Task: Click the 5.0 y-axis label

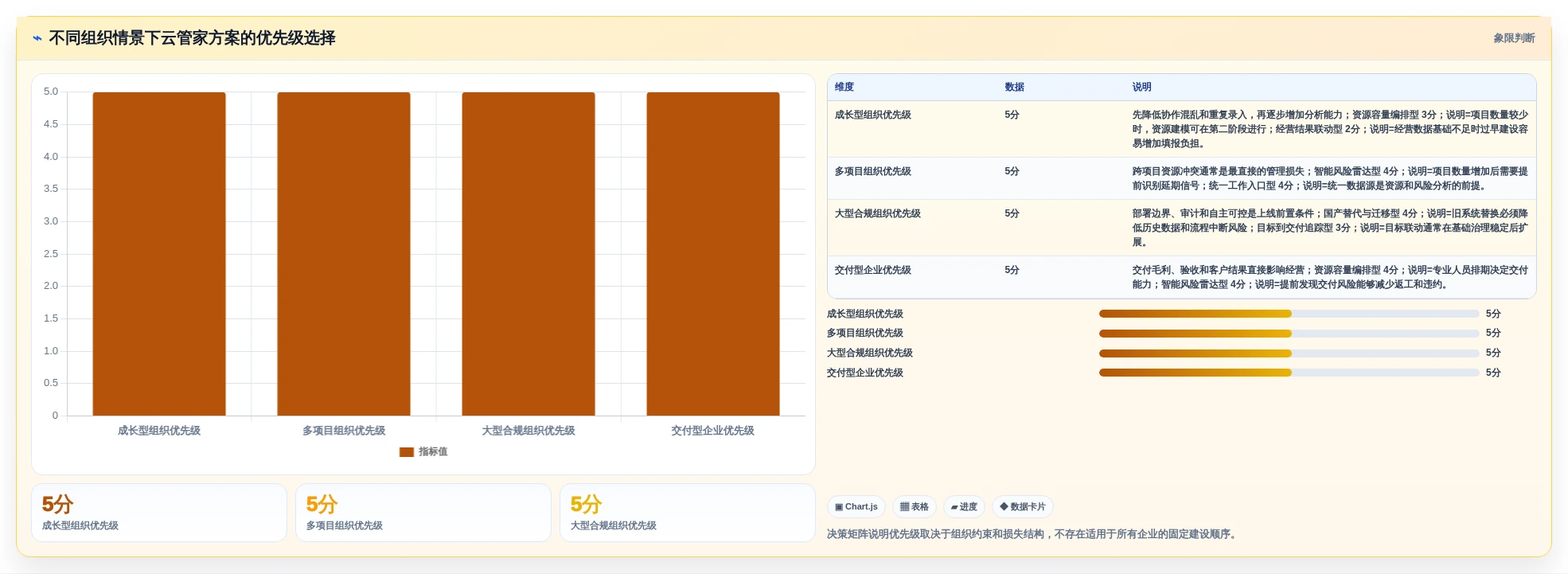Action: point(51,92)
